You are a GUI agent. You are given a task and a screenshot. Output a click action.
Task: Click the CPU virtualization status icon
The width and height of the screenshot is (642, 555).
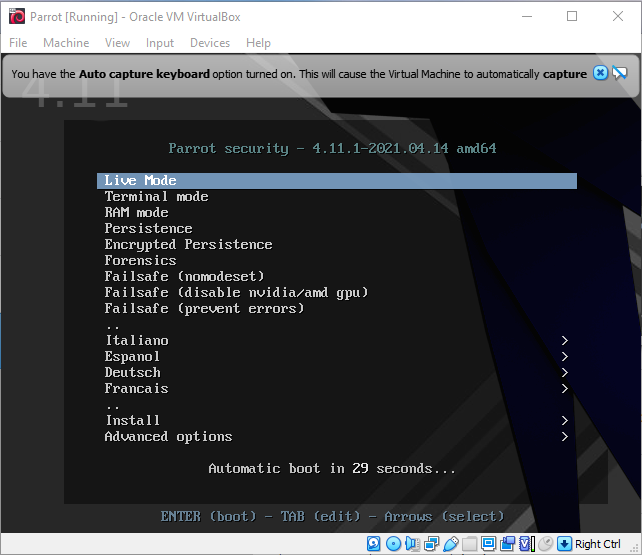(527, 544)
